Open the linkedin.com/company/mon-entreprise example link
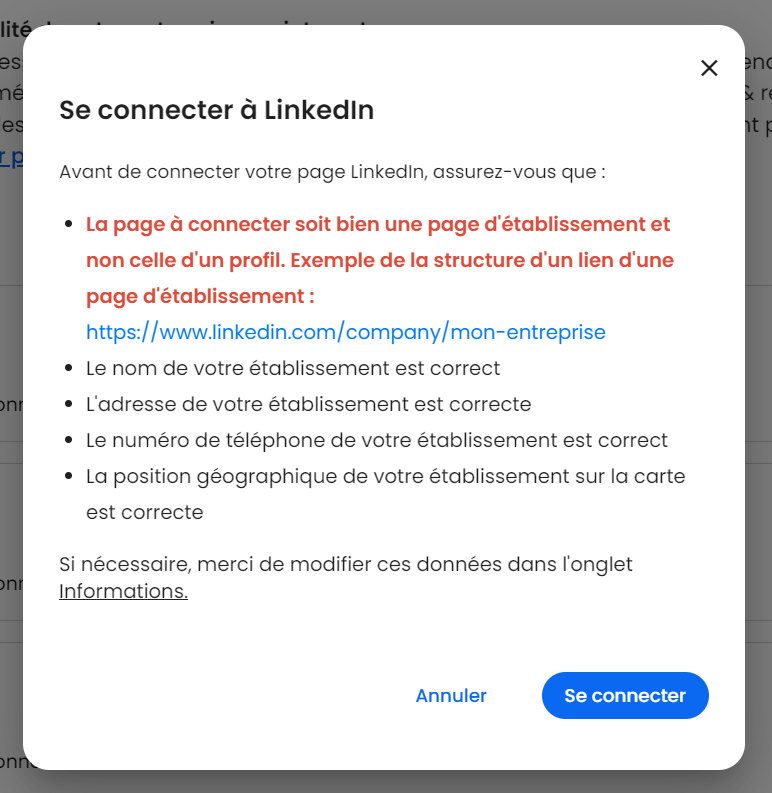This screenshot has height=793, width=772. (346, 332)
